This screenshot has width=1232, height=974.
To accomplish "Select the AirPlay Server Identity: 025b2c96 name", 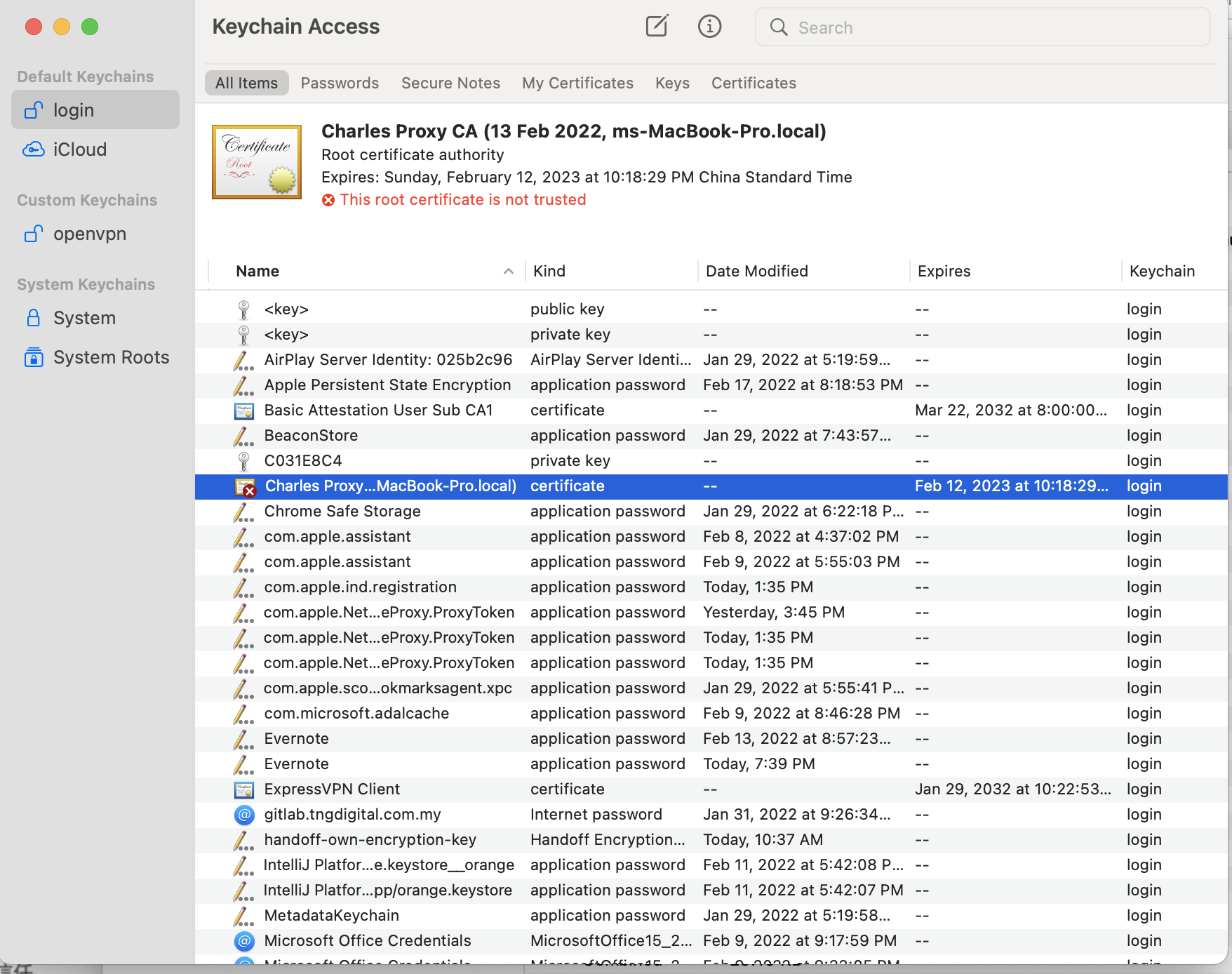I will pos(388,359).
